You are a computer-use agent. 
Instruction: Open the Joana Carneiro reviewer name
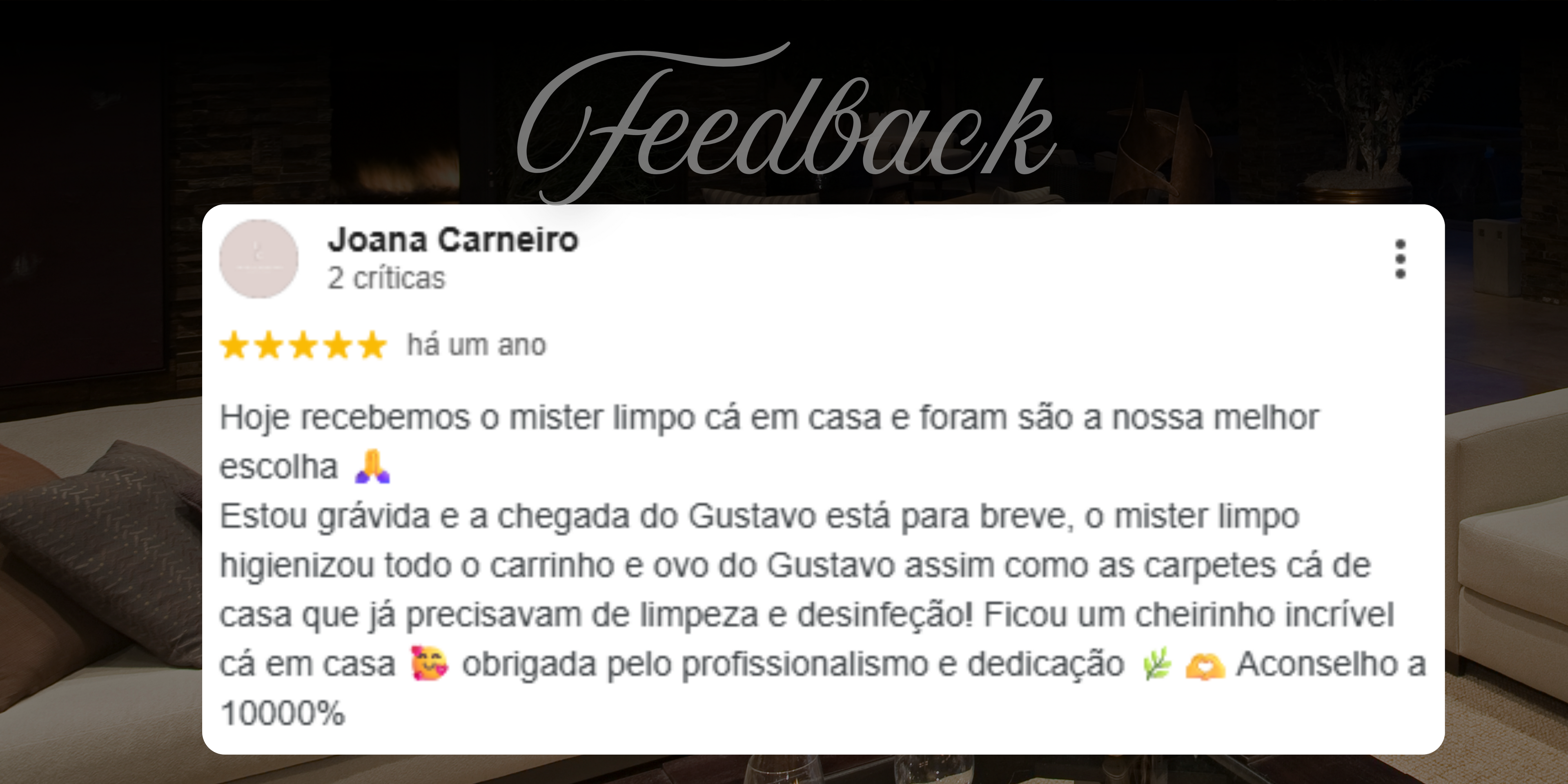click(x=453, y=239)
